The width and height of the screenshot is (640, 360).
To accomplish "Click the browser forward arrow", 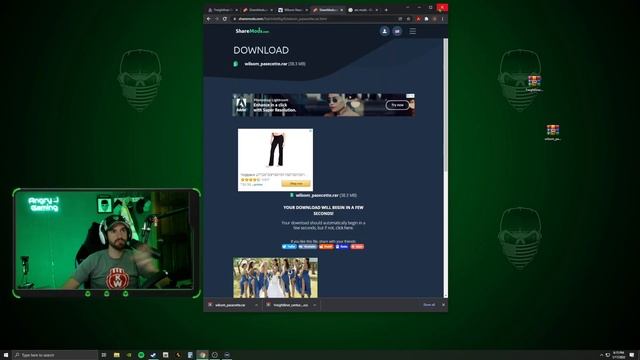I will click(217, 19).
